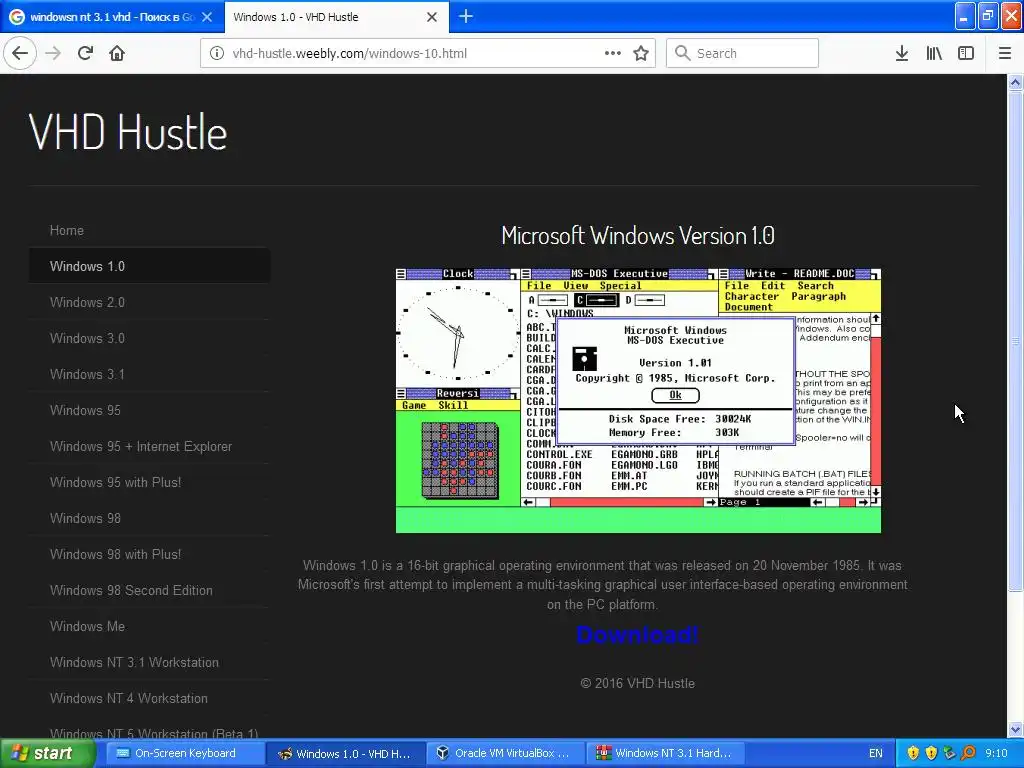Viewport: 1024px width, 768px height.
Task: Click Windows 1.0 - VHD H... taskbar button
Action: pos(345,753)
